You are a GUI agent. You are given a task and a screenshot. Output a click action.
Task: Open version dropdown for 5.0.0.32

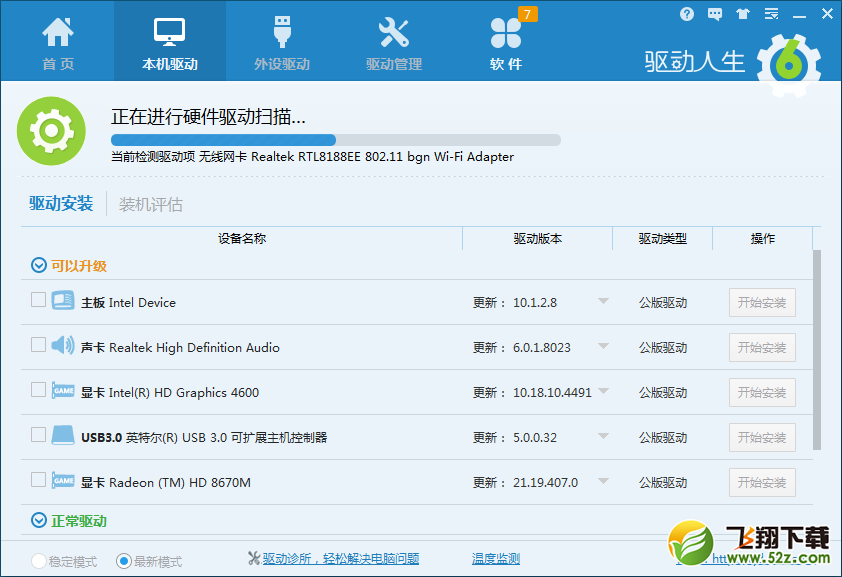[604, 436]
